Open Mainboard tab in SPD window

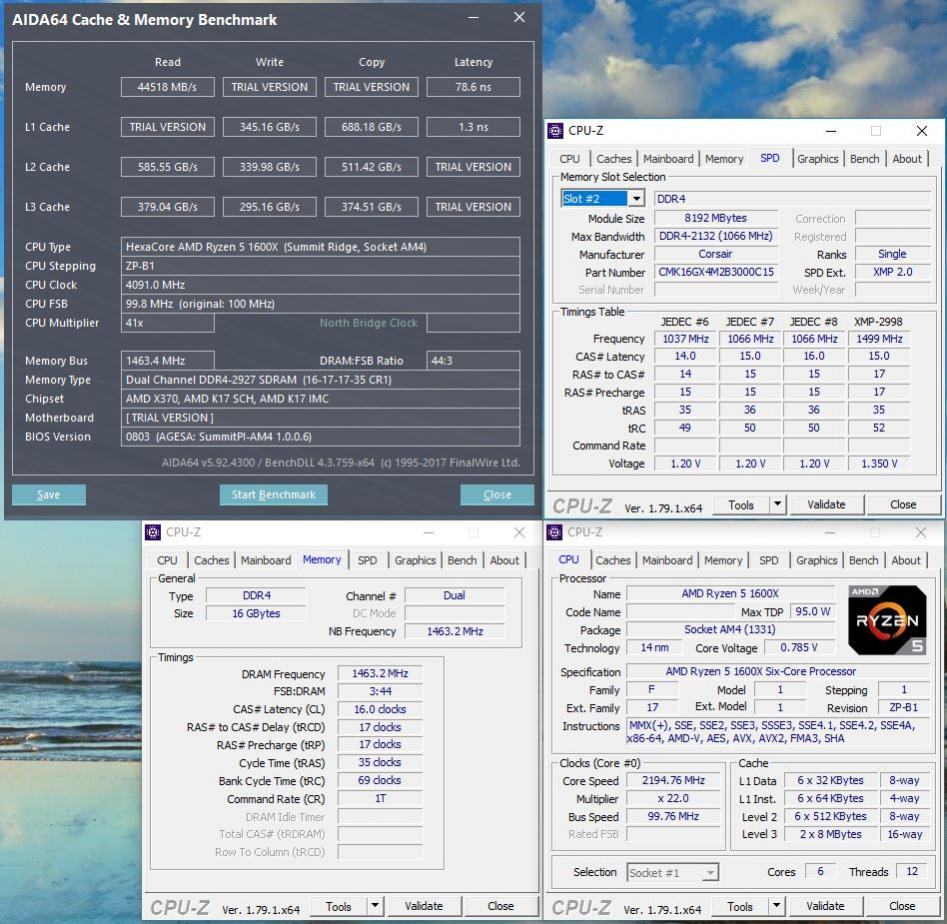pyautogui.click(x=668, y=159)
